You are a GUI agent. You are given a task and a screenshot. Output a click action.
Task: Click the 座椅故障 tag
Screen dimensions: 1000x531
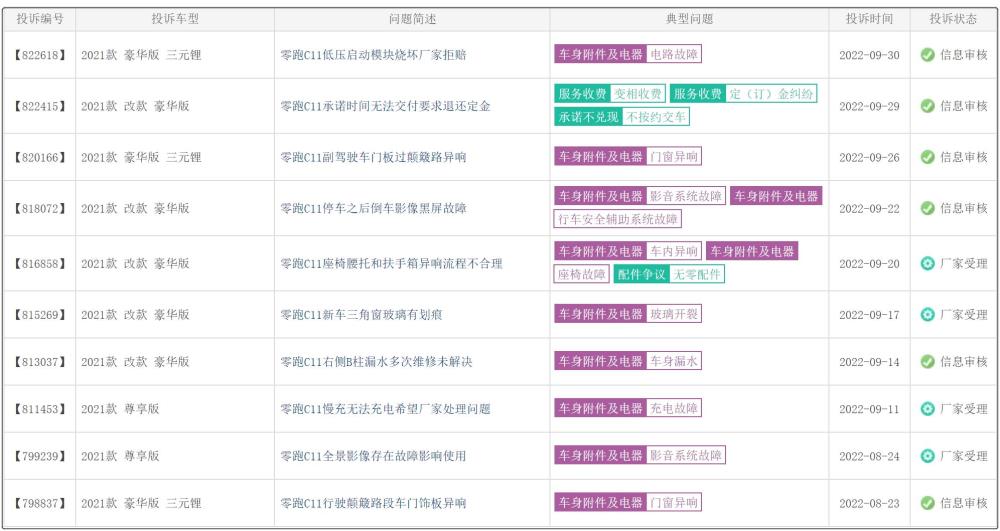click(x=582, y=275)
